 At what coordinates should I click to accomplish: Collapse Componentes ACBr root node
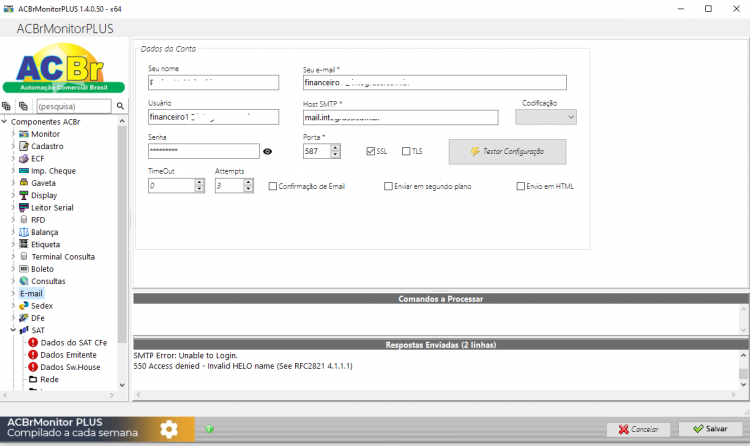pos(4,122)
